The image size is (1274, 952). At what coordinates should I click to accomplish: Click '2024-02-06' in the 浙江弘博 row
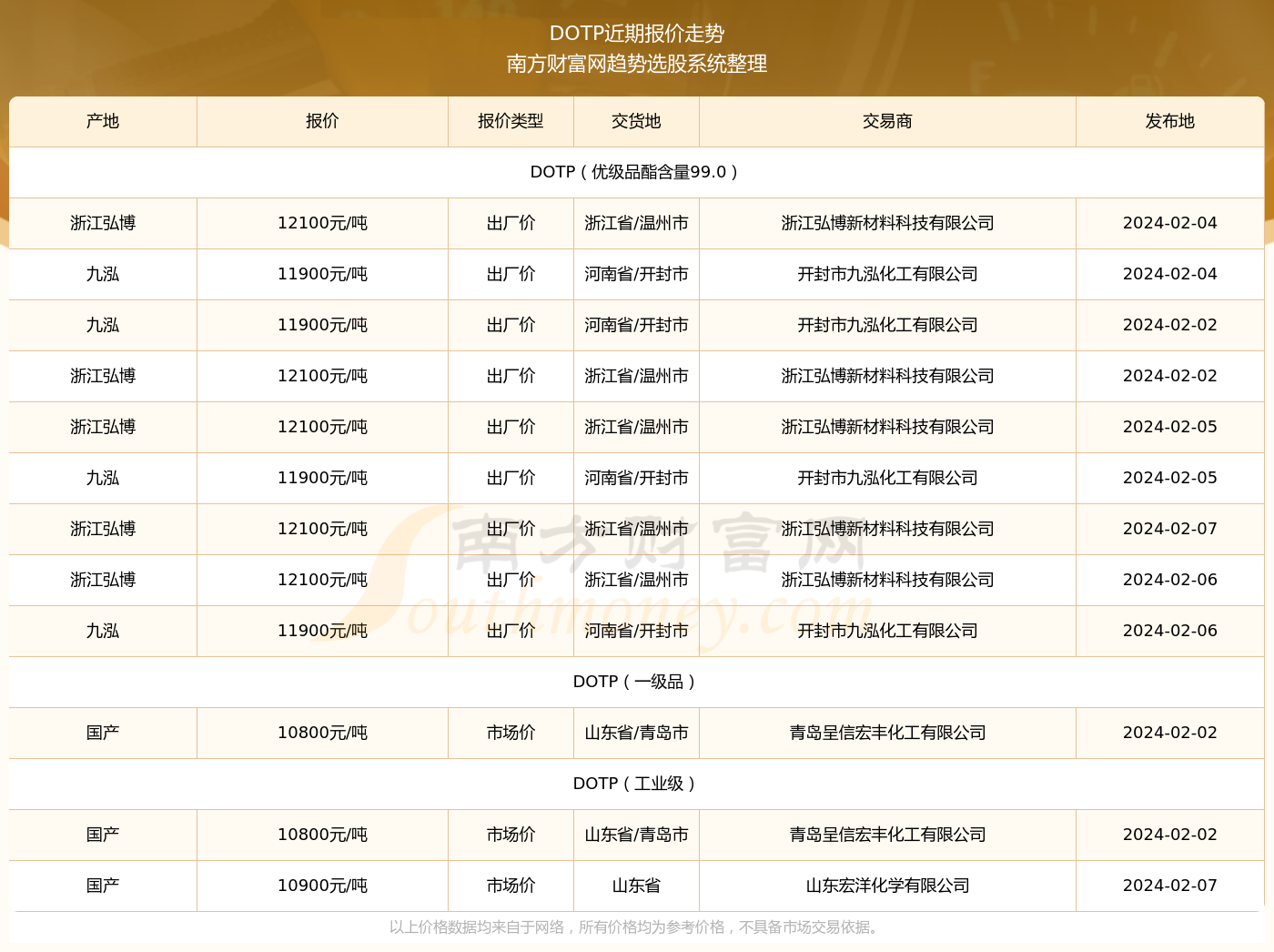1170,580
